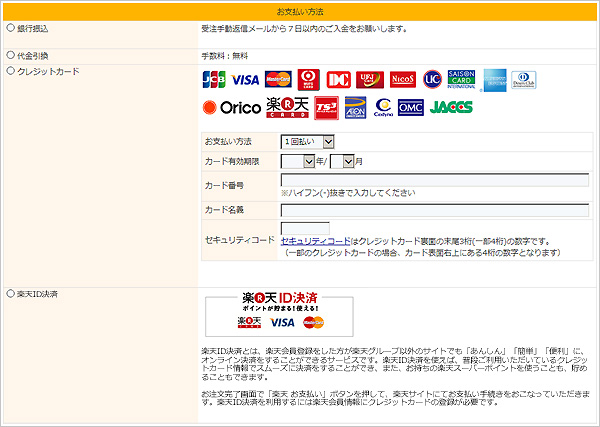600x427 pixels.
Task: Click the お支払い方法 header bar text
Action: point(300,12)
